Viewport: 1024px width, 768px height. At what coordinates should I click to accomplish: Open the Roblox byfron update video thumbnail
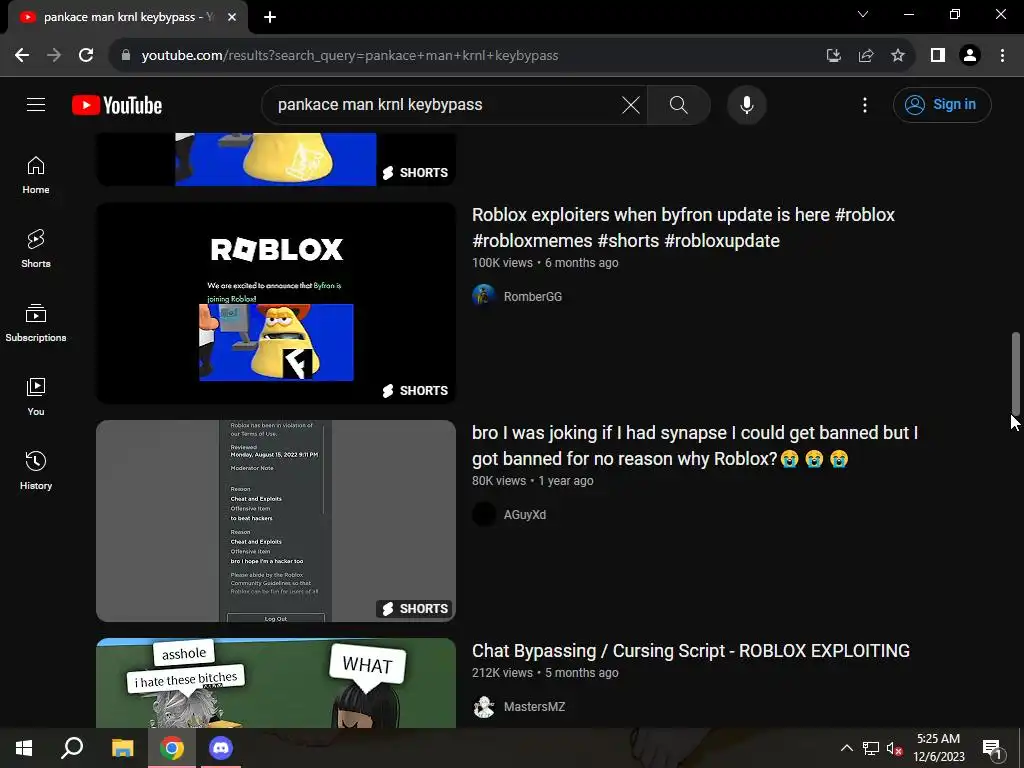276,303
